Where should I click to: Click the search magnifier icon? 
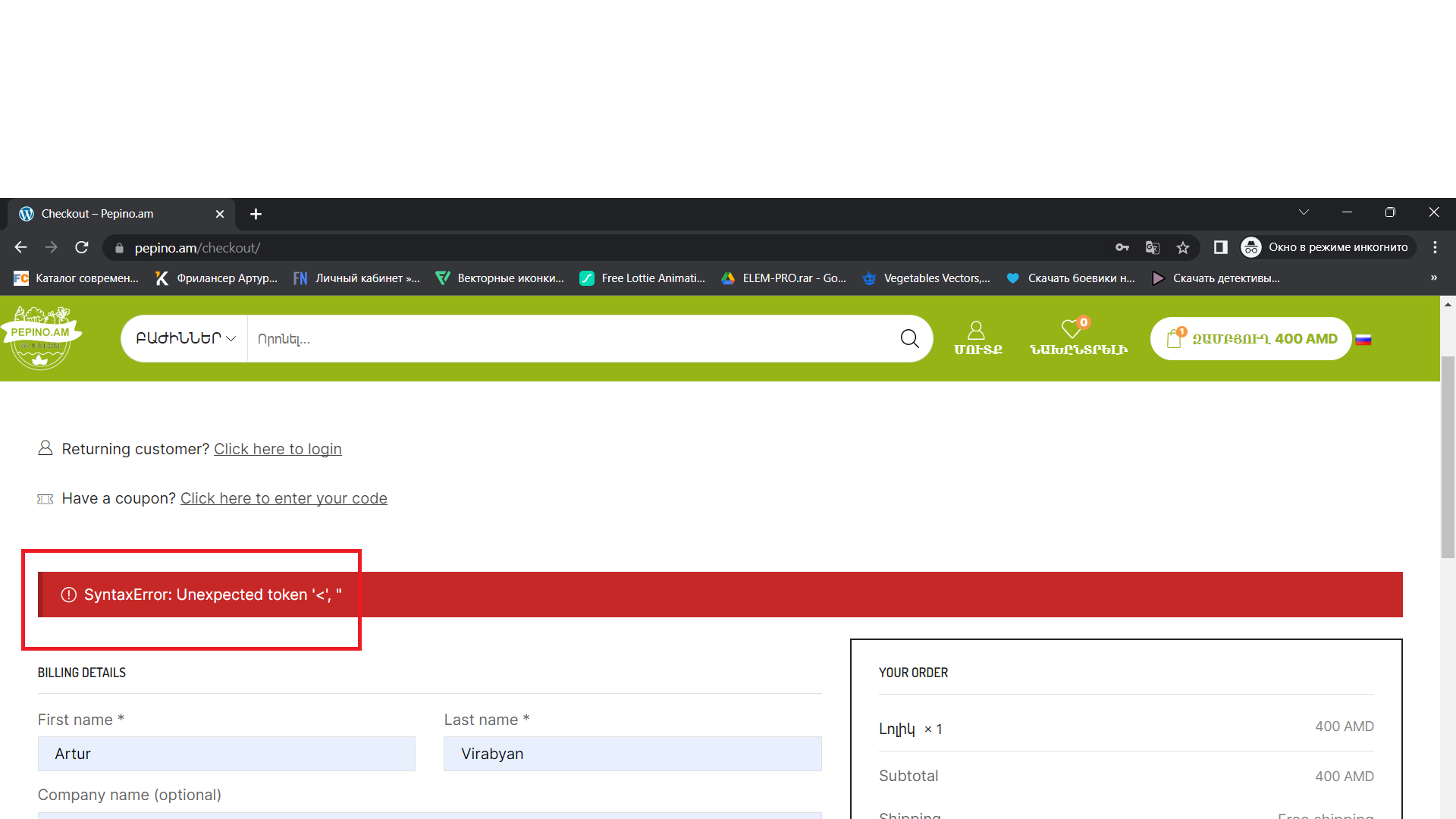(x=909, y=338)
